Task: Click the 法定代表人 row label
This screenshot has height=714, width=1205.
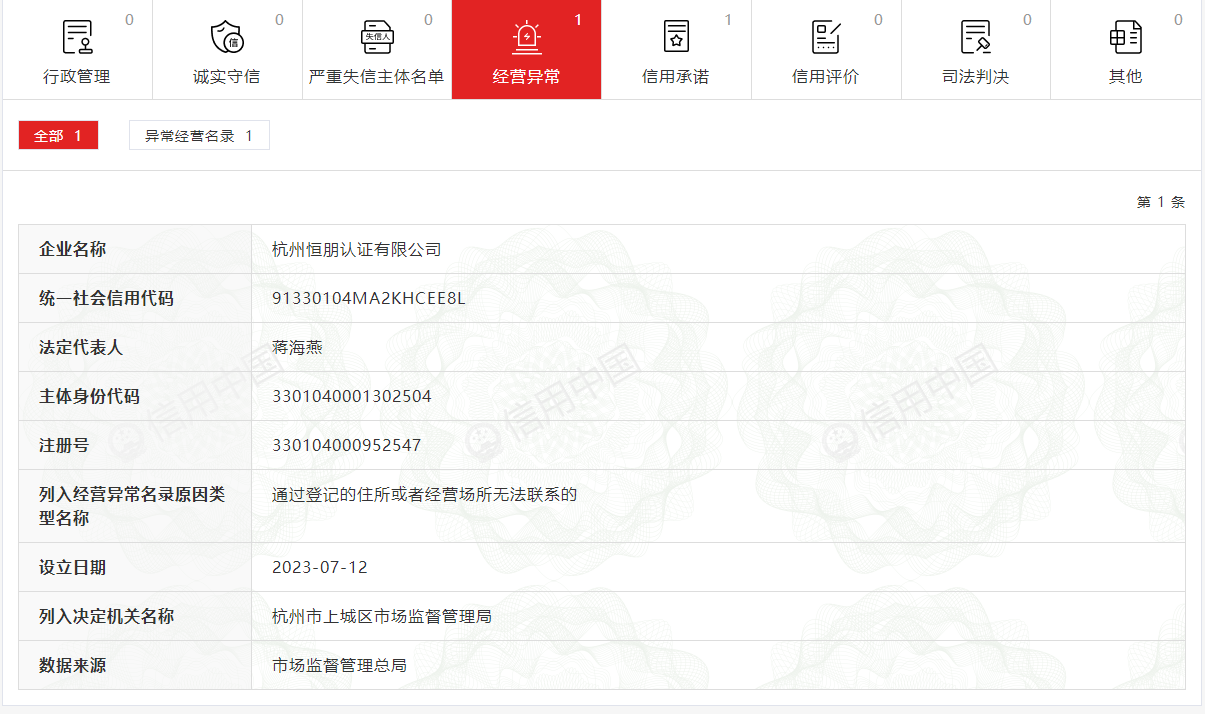Action: (81, 347)
